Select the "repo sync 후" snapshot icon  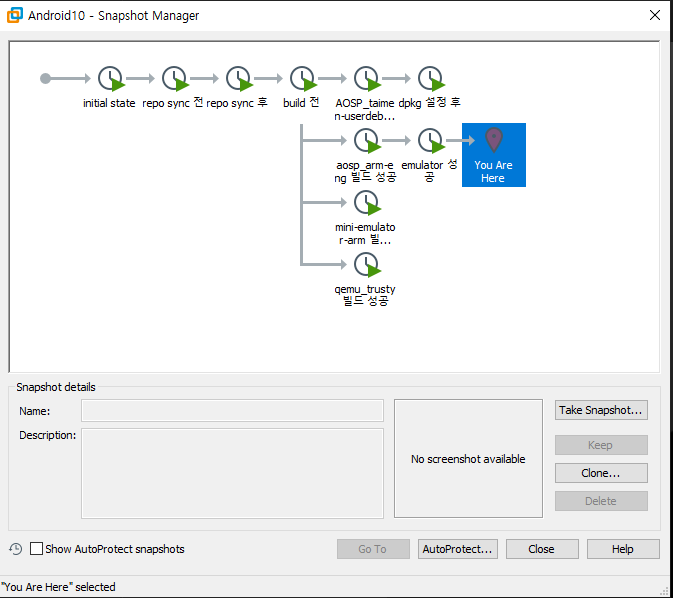[x=239, y=79]
